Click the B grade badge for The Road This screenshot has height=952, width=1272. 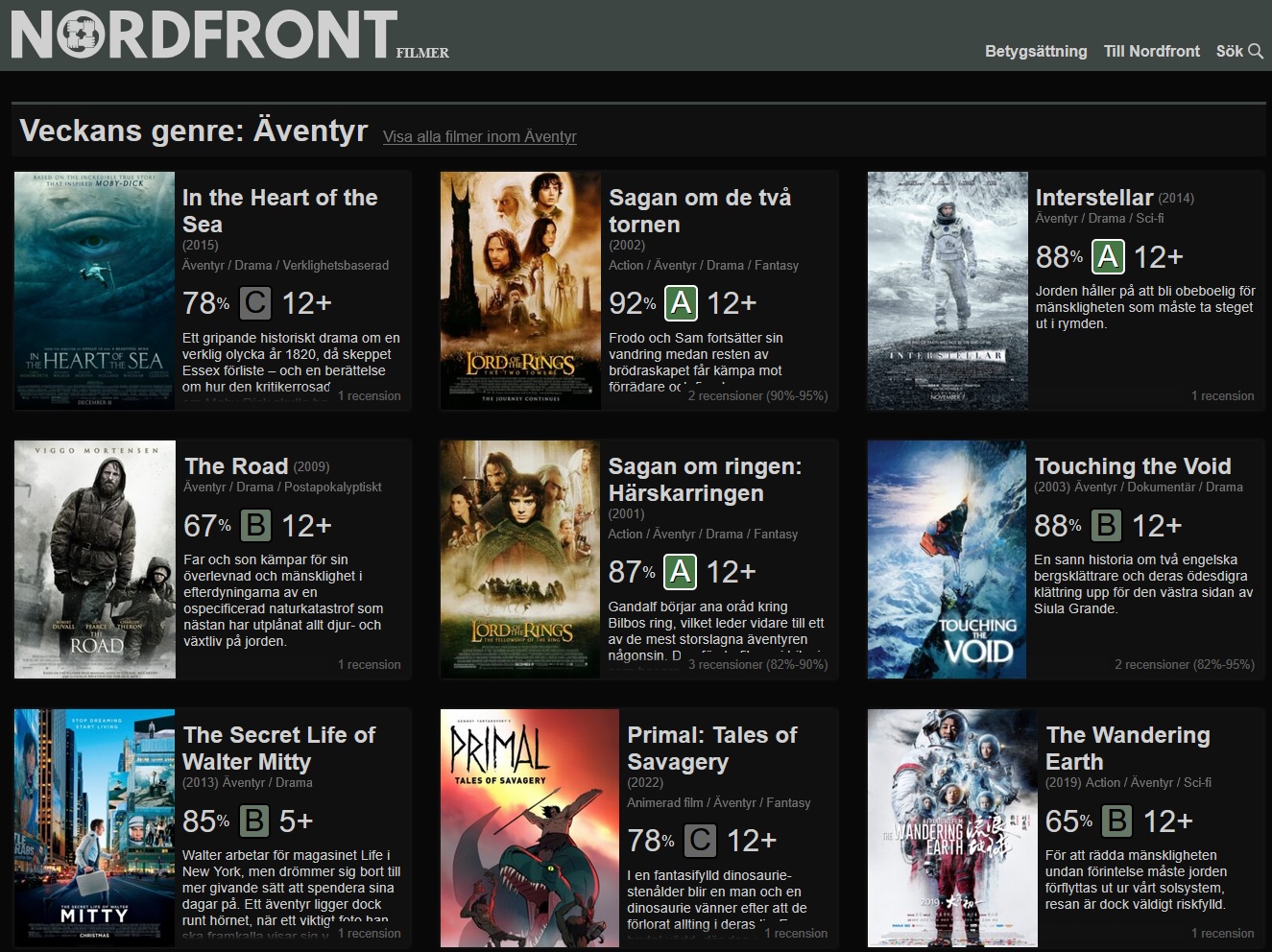tap(255, 525)
